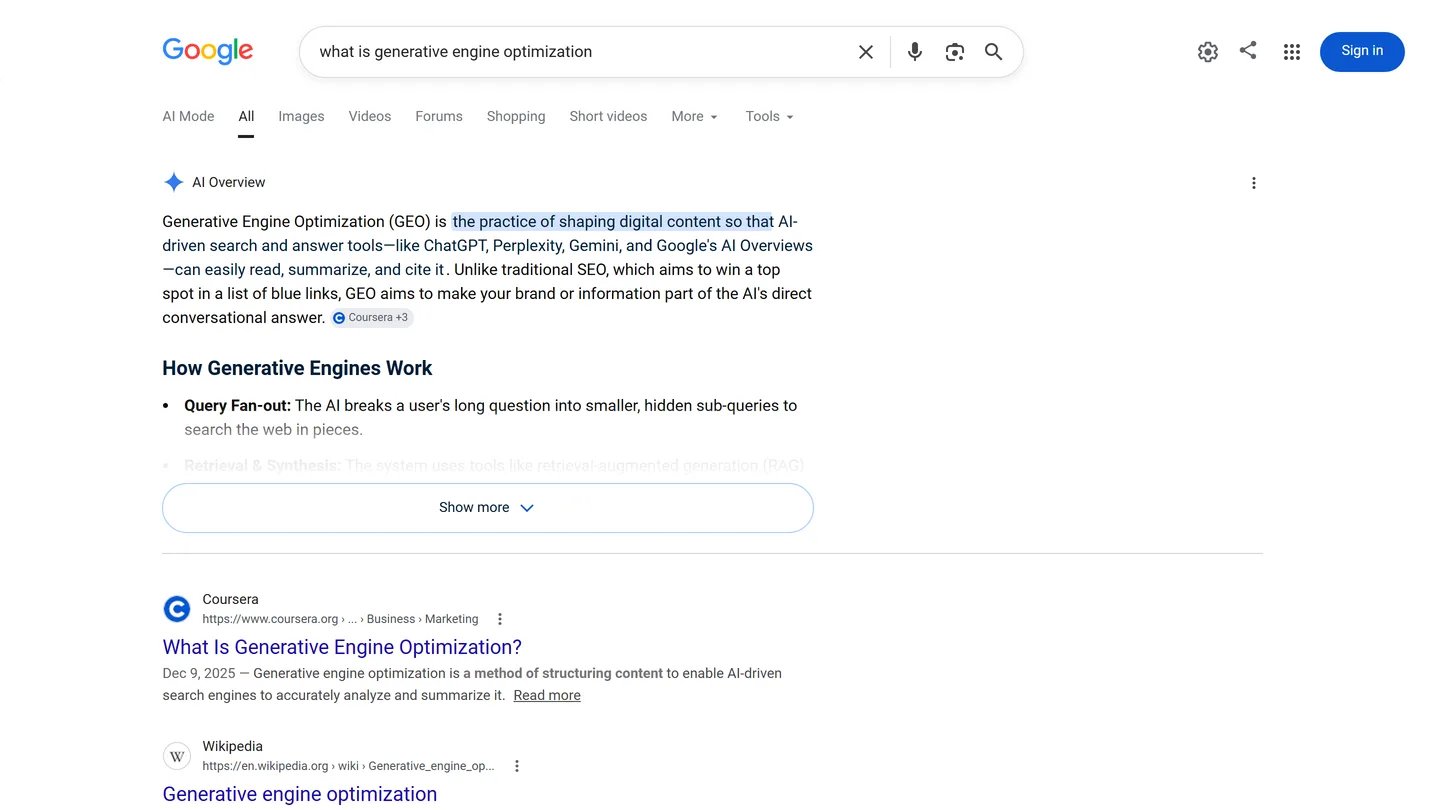Open the Google apps grid icon
This screenshot has width=1440, height=810.
coord(1292,52)
